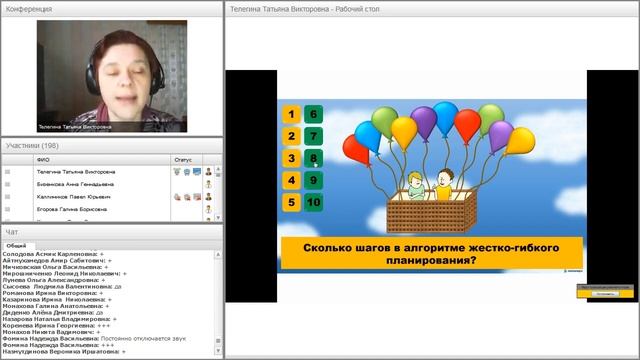Image resolution: width=640 pixels, height=360 pixels.
Task: Click headphones status icon for Телегина Татьяна Викторовна
Action: click(x=187, y=172)
